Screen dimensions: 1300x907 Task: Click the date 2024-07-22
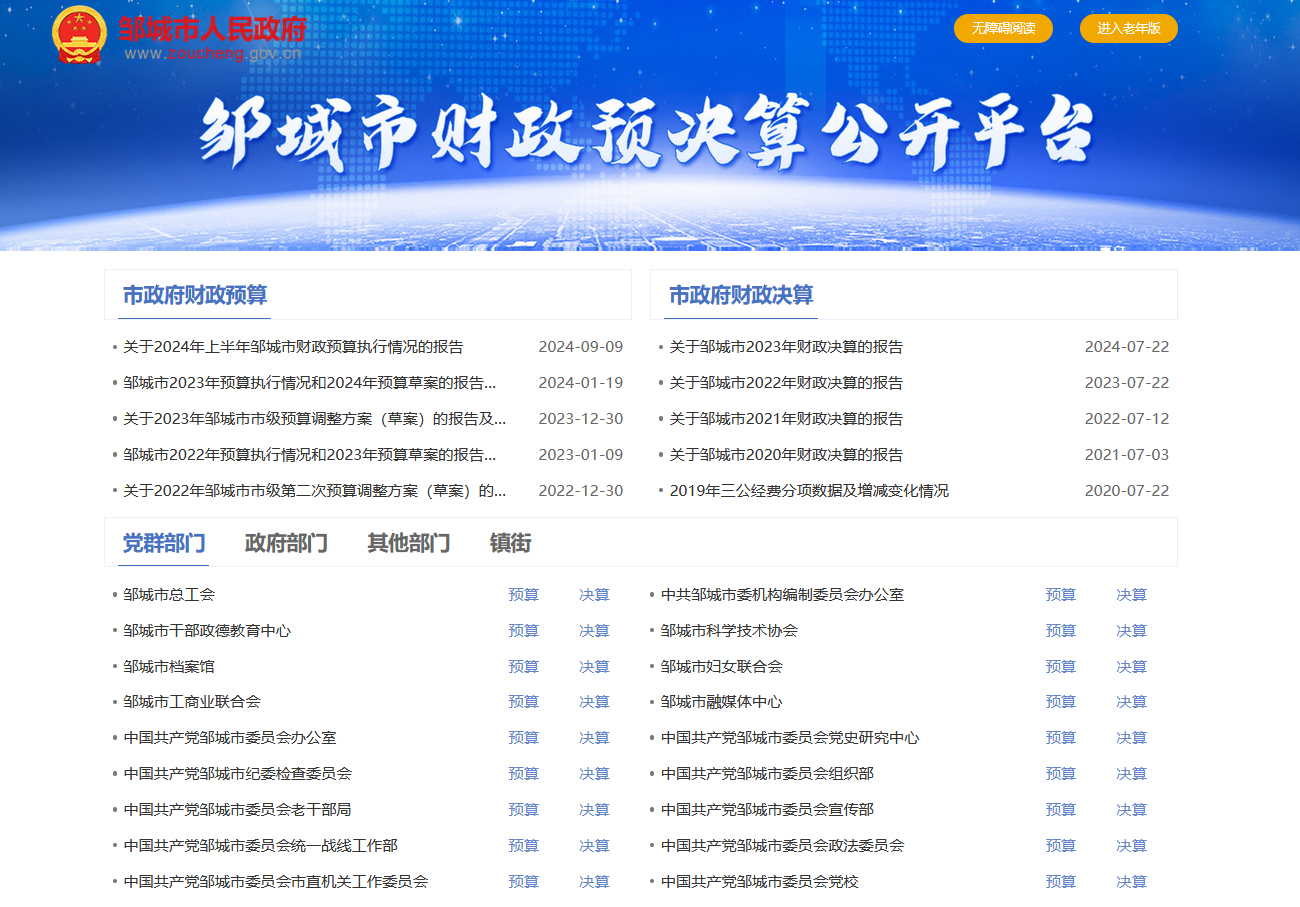[x=1127, y=347]
